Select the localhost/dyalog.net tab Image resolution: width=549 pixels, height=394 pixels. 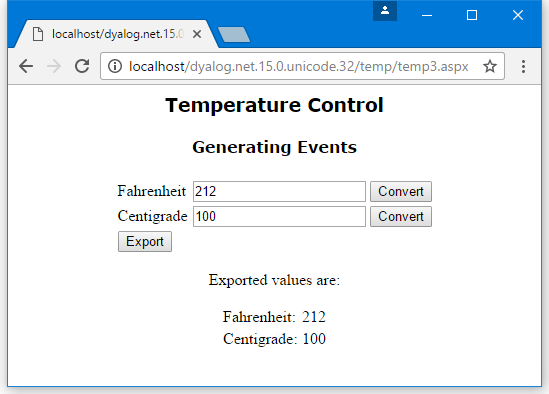[x=116, y=34]
